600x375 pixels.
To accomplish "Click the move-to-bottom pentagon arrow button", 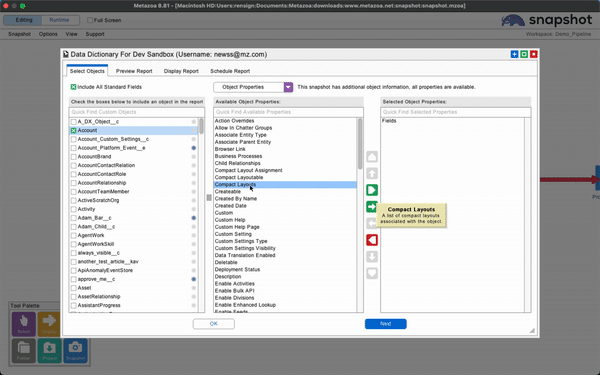I will click(x=372, y=274).
